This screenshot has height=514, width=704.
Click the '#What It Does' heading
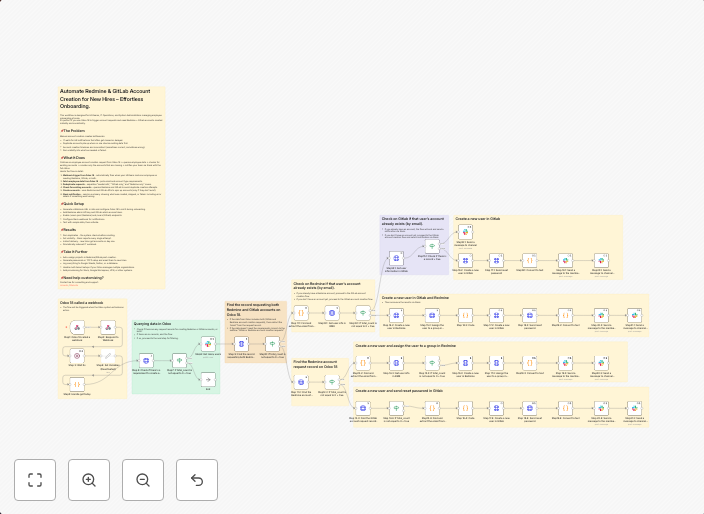click(x=73, y=158)
